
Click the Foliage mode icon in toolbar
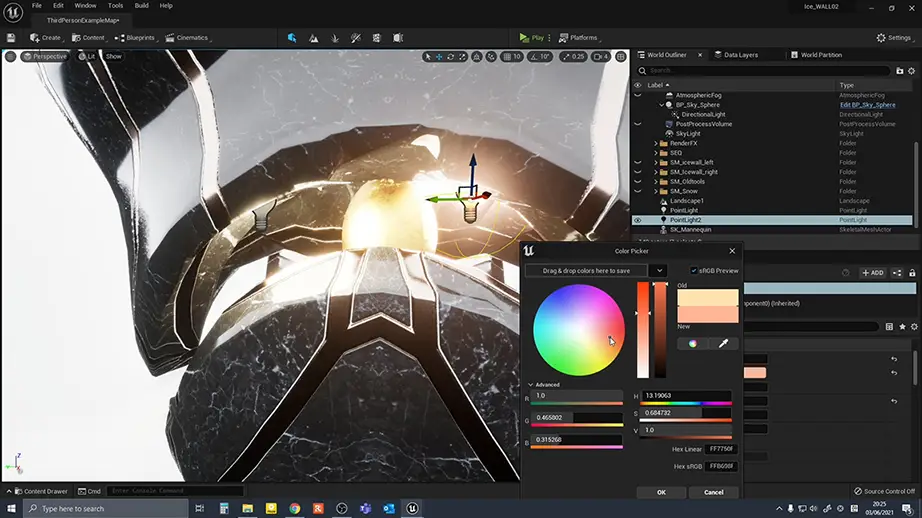[336, 38]
